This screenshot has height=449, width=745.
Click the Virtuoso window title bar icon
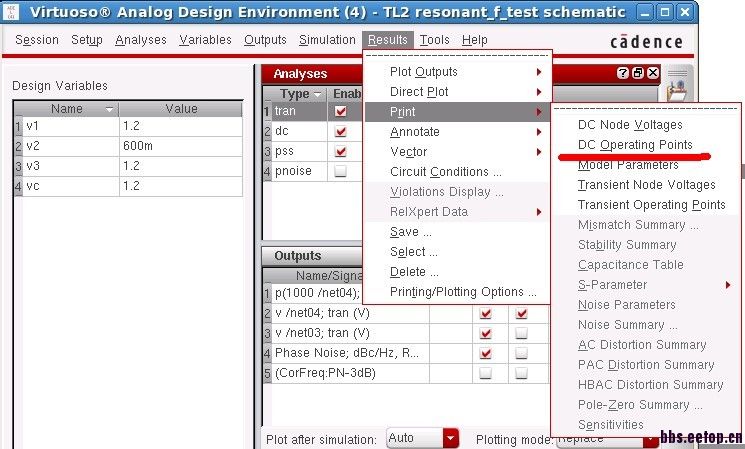click(x=11, y=11)
